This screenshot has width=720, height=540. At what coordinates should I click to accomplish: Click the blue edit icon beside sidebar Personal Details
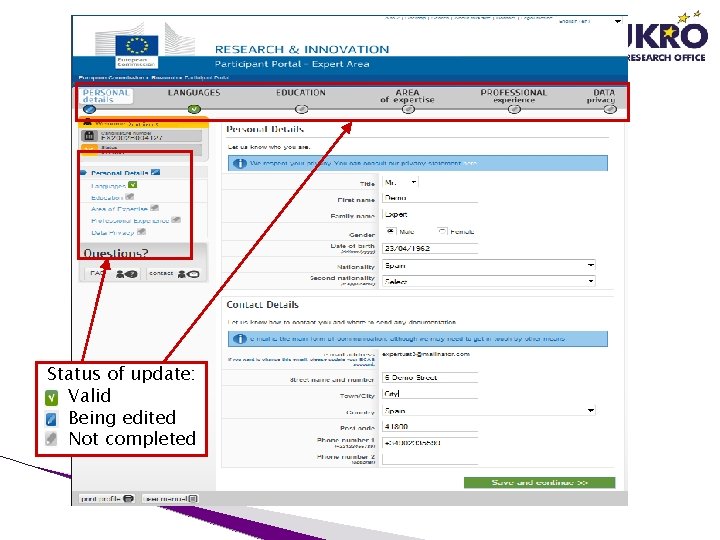(x=156, y=172)
